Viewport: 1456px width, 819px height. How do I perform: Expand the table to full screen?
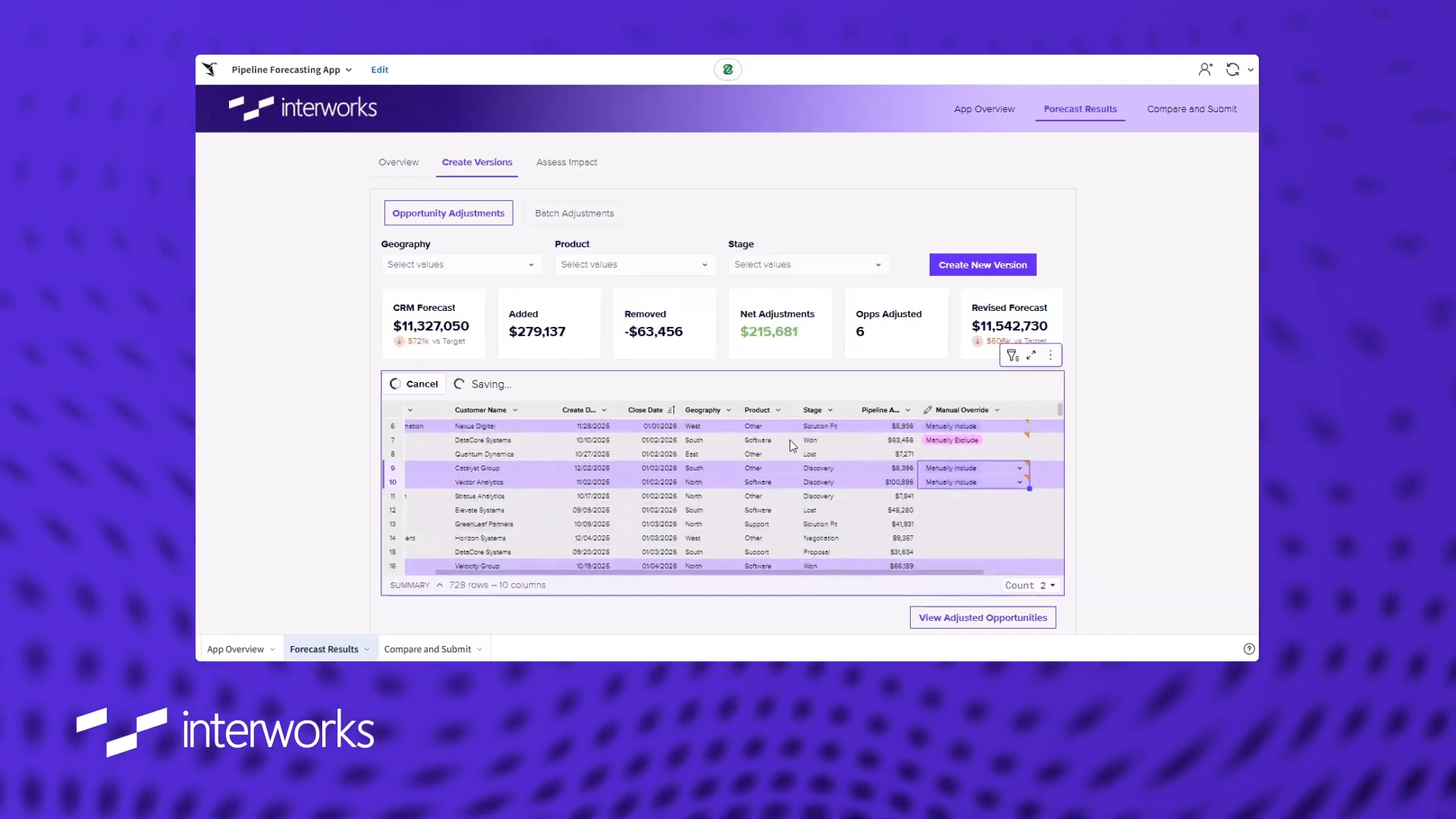tap(1031, 355)
